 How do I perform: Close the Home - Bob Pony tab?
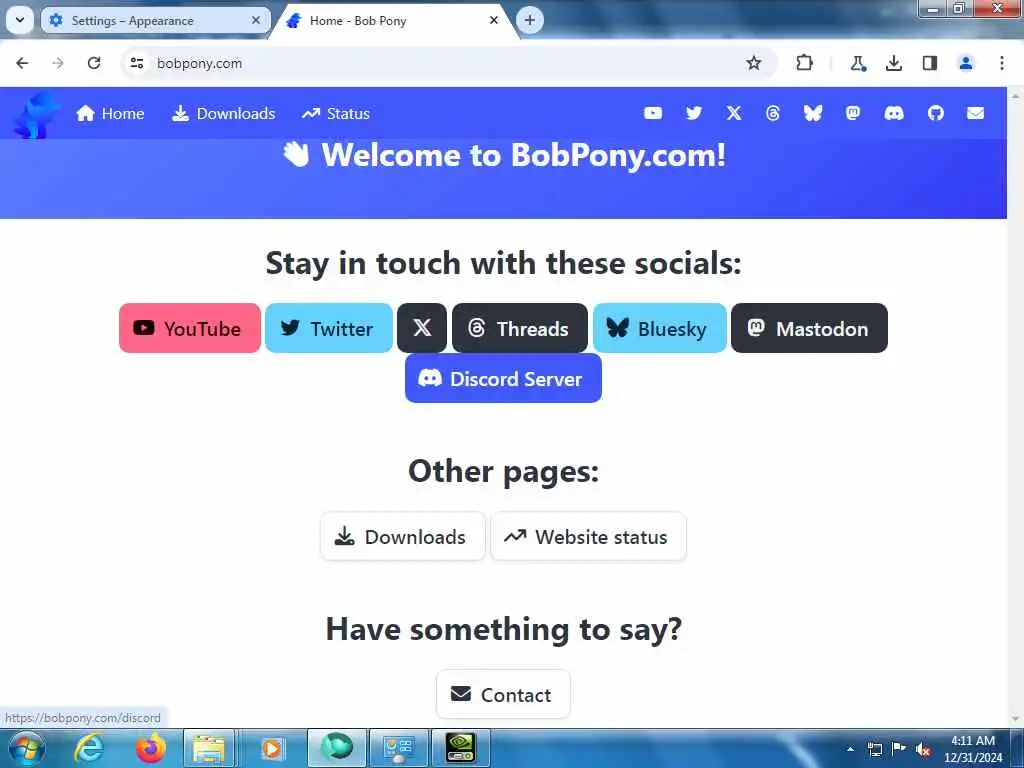(x=494, y=20)
